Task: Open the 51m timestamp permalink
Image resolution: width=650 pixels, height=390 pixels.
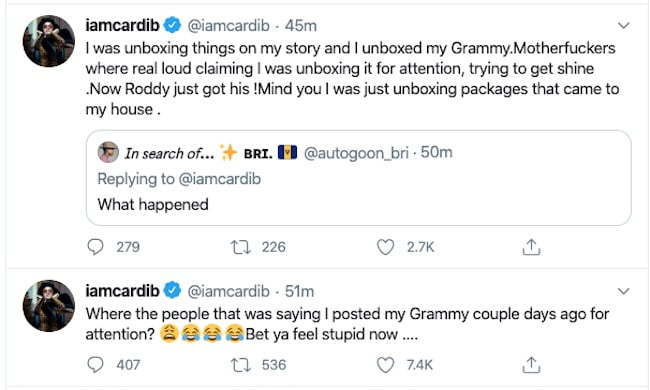Action: click(299, 291)
